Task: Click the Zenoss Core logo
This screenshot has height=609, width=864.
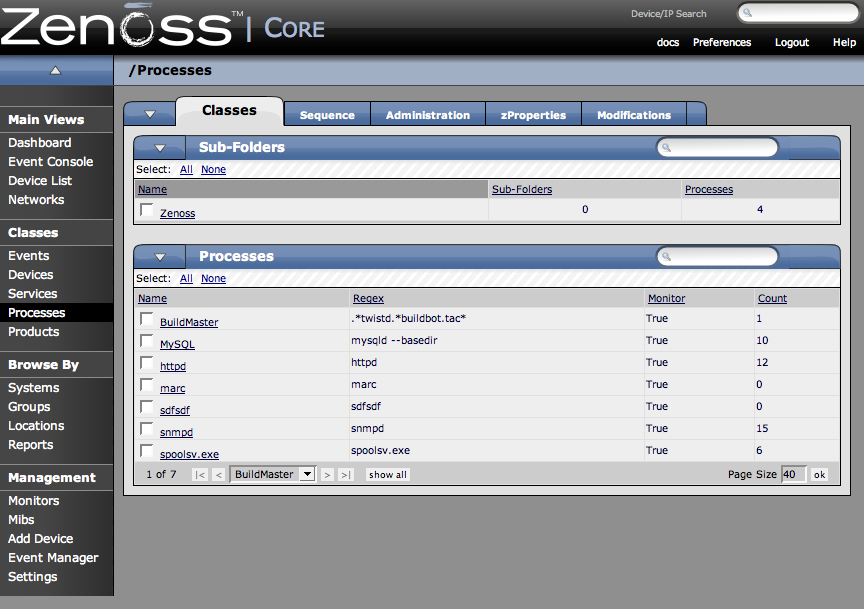Action: pos(163,25)
